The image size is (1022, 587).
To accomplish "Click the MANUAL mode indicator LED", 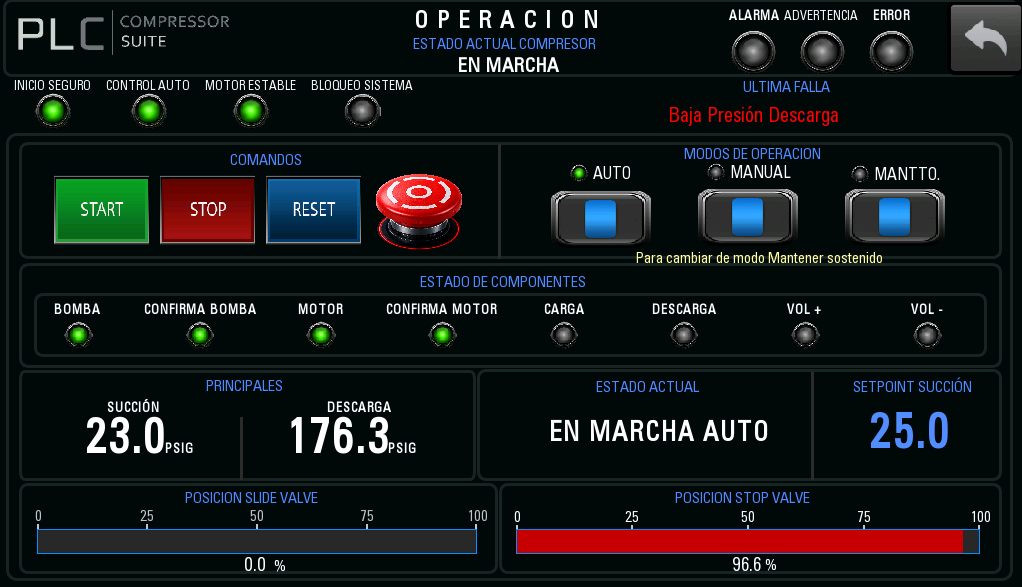I will point(716,172).
